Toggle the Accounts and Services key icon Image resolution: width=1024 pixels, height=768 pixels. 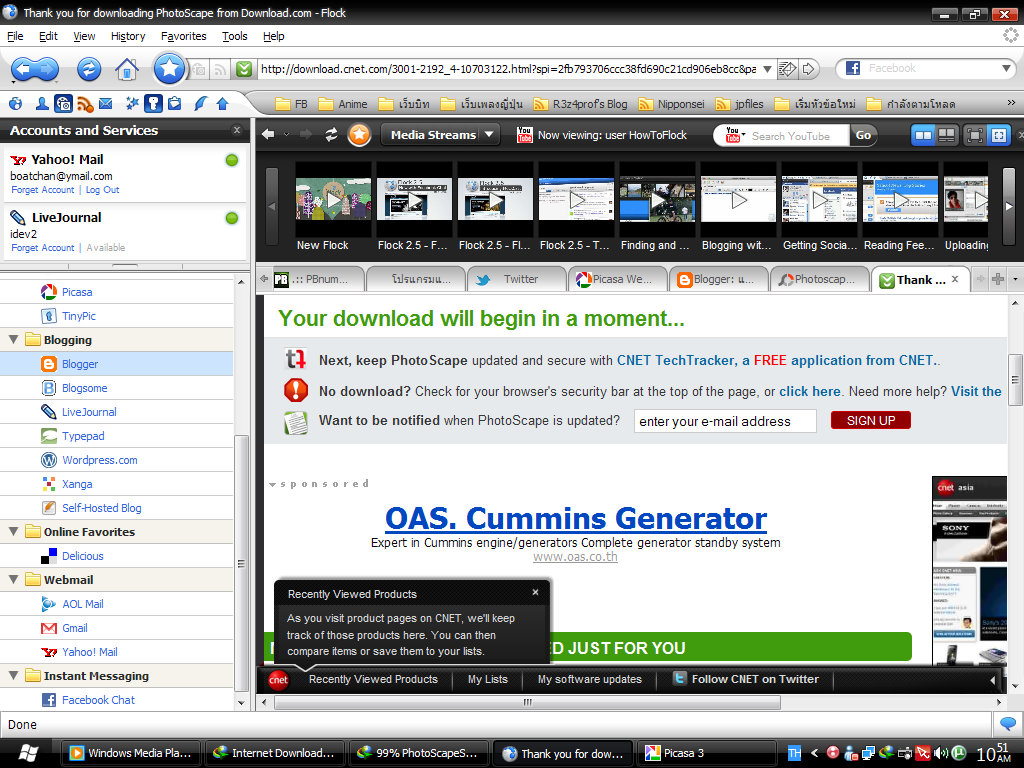pyautogui.click(x=153, y=103)
